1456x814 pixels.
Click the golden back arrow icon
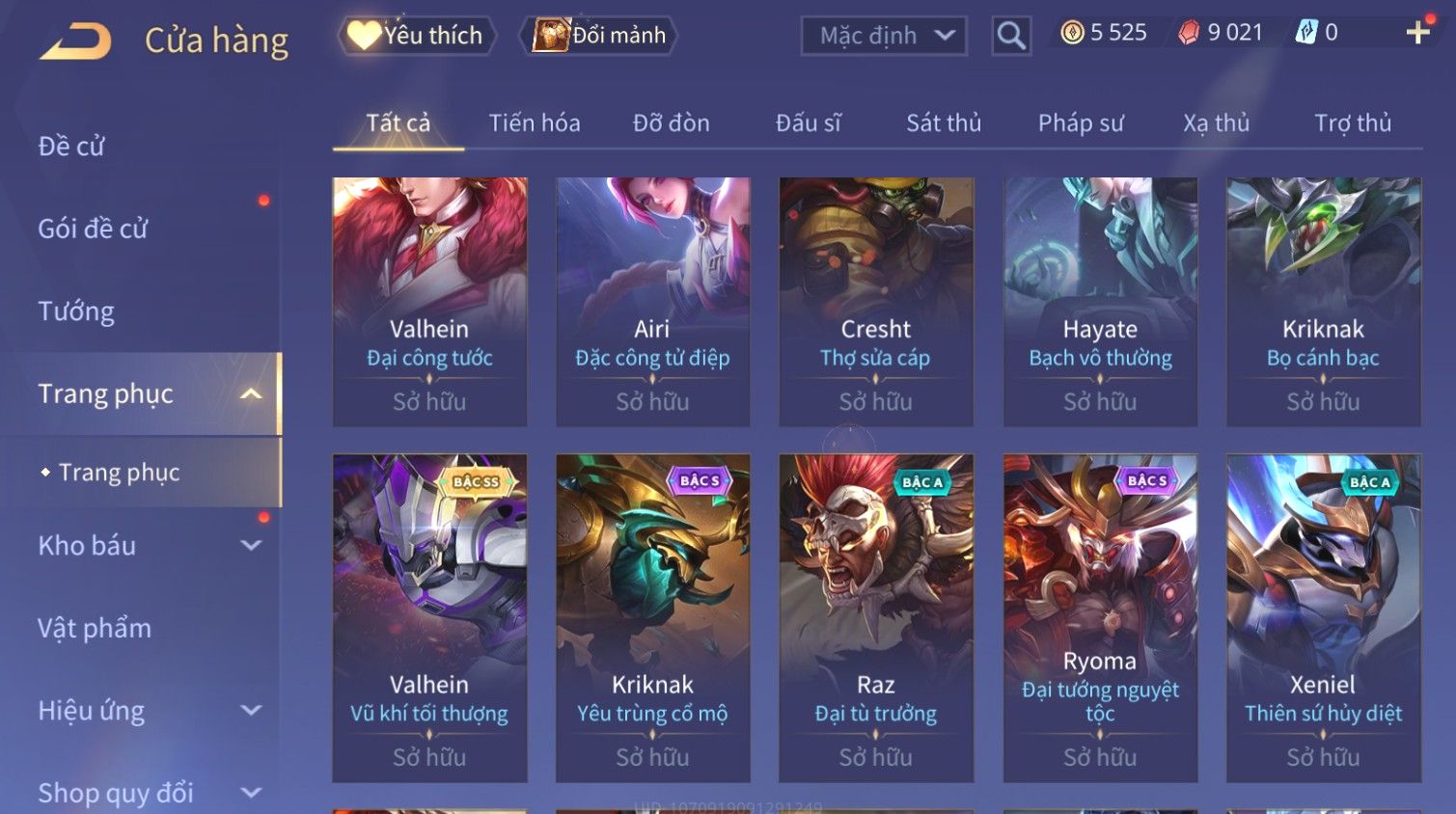[75, 41]
